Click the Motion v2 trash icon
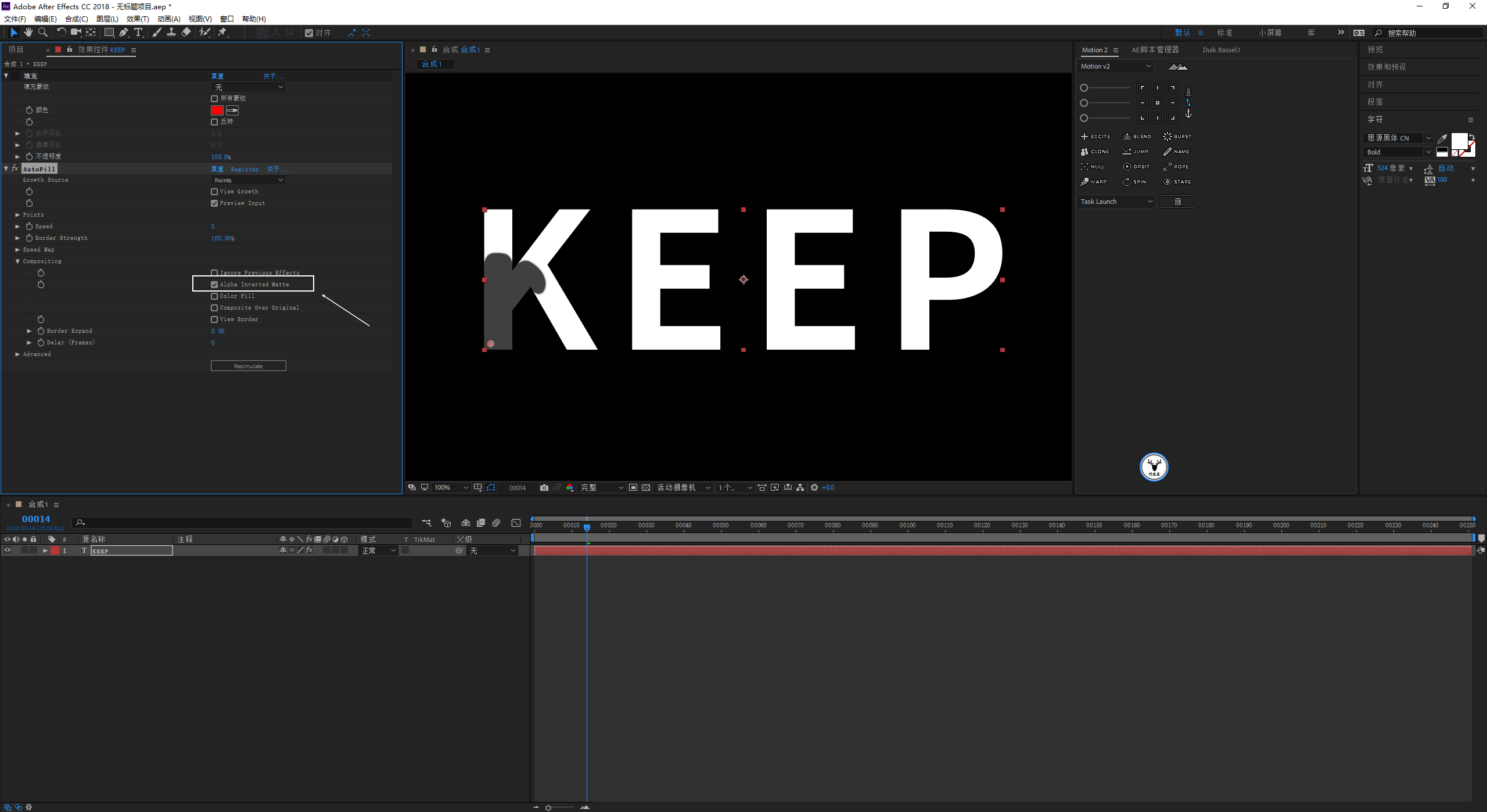 (x=1177, y=202)
